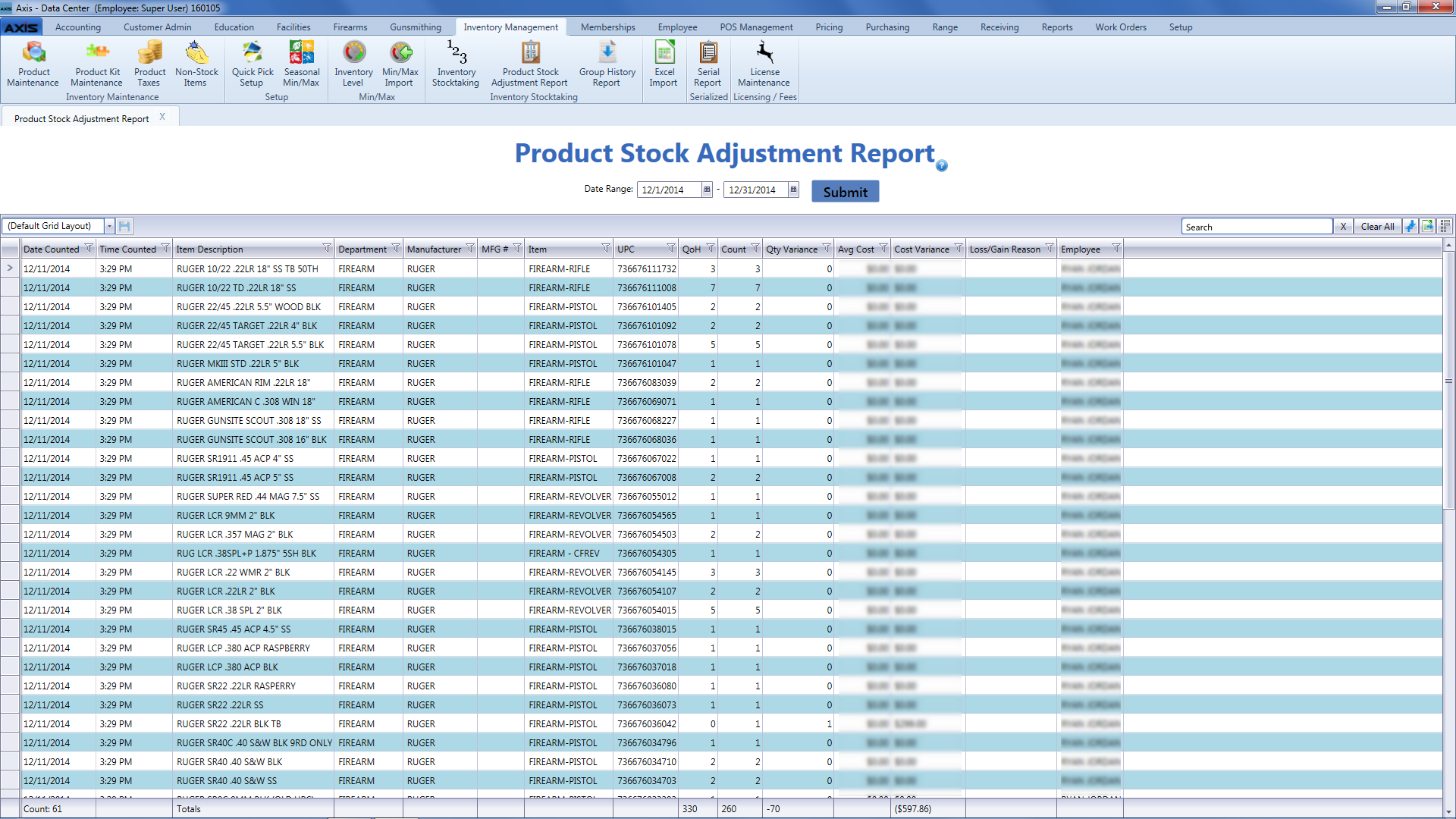Click the help icon beside report title

click(x=942, y=166)
